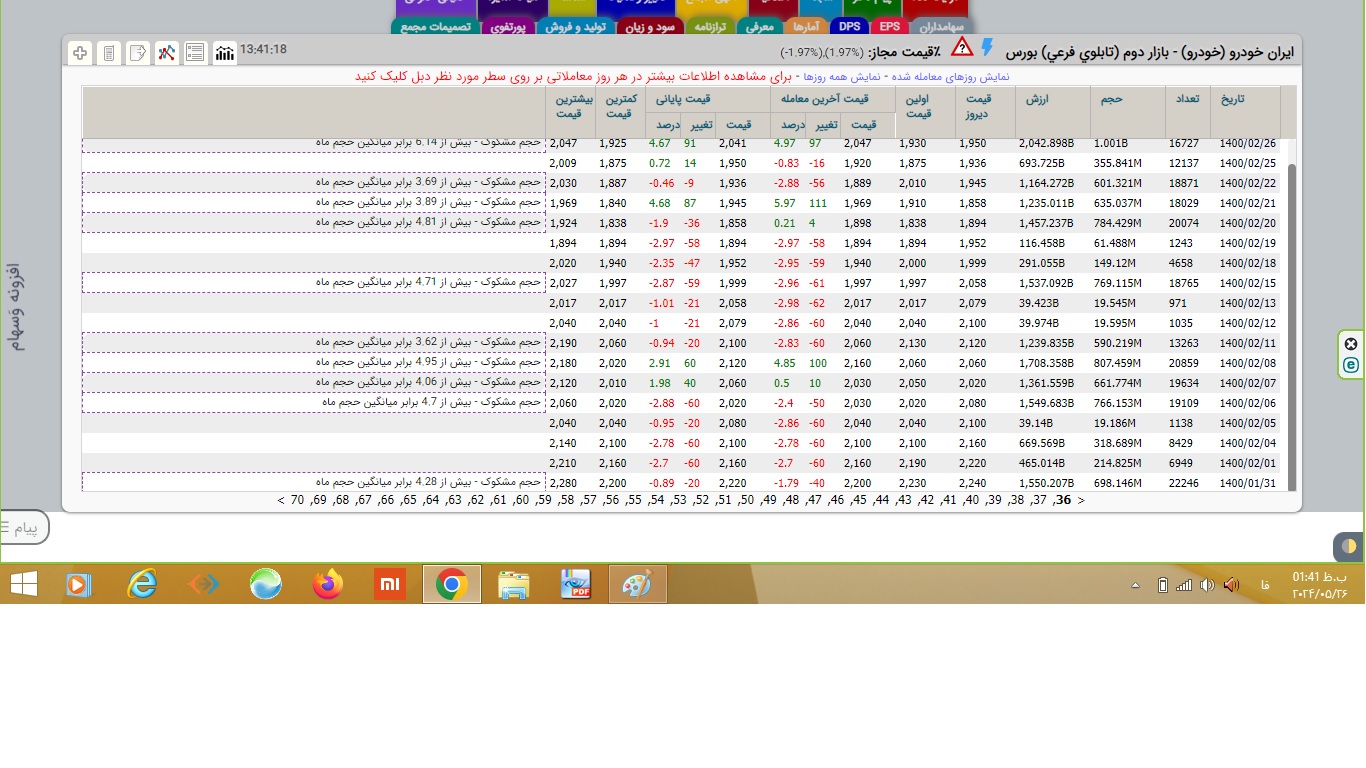Open the Mi app in the taskbar
Image resolution: width=1366 pixels, height=768 pixels.
coord(389,584)
